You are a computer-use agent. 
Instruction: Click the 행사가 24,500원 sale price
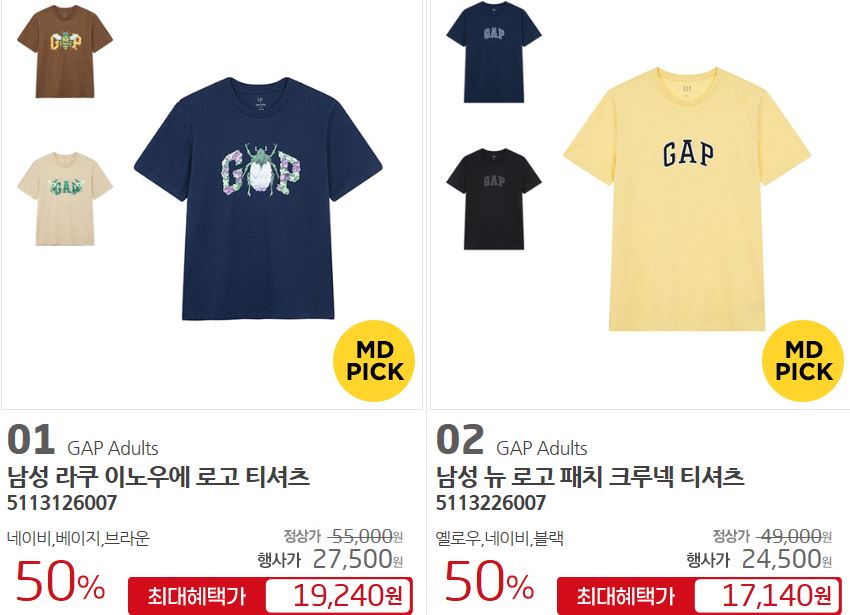[759, 559]
